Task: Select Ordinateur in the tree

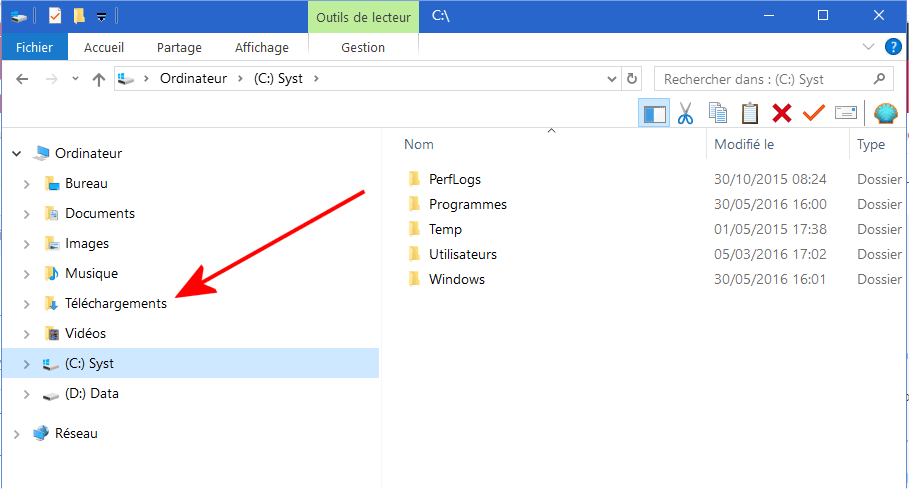Action: click(x=88, y=153)
